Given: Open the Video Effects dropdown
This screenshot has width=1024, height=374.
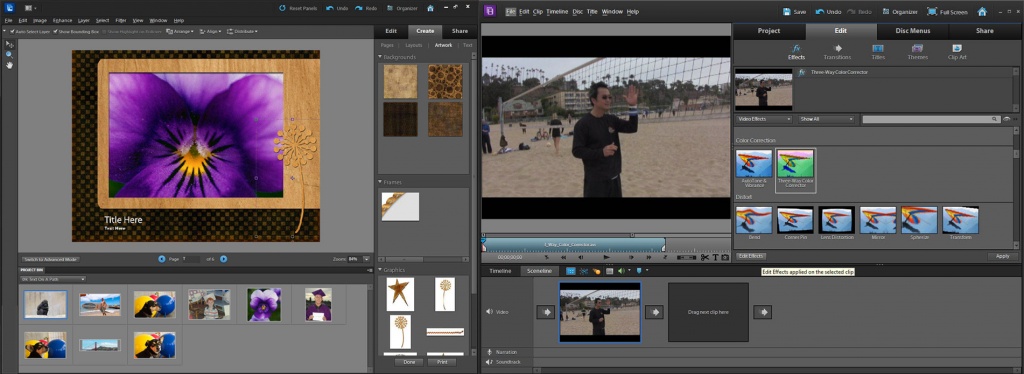Looking at the screenshot, I should click(x=764, y=119).
